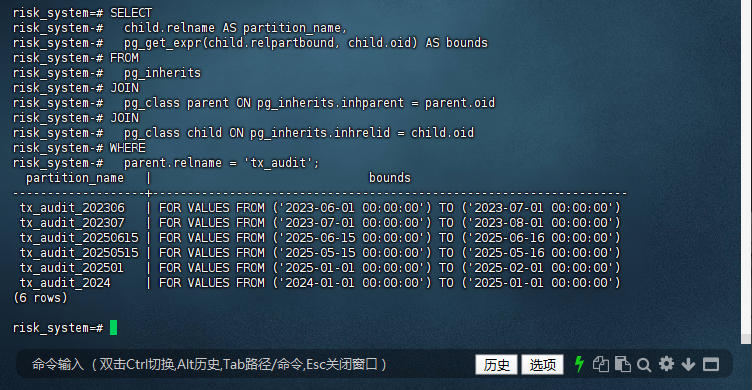
Task: Click the partition_name column header
Action: coord(75,178)
